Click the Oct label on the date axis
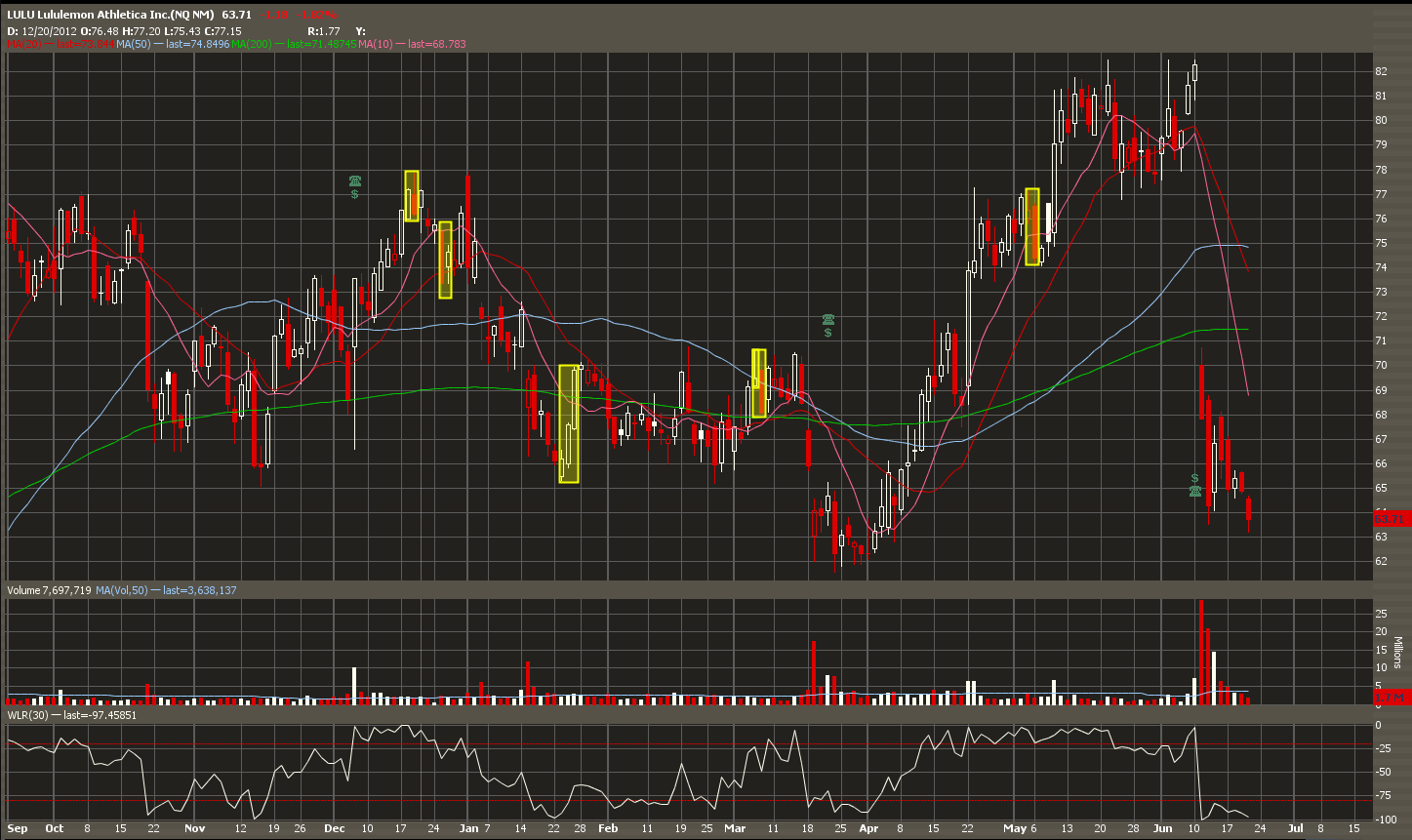The width and height of the screenshot is (1412, 840). click(x=55, y=828)
